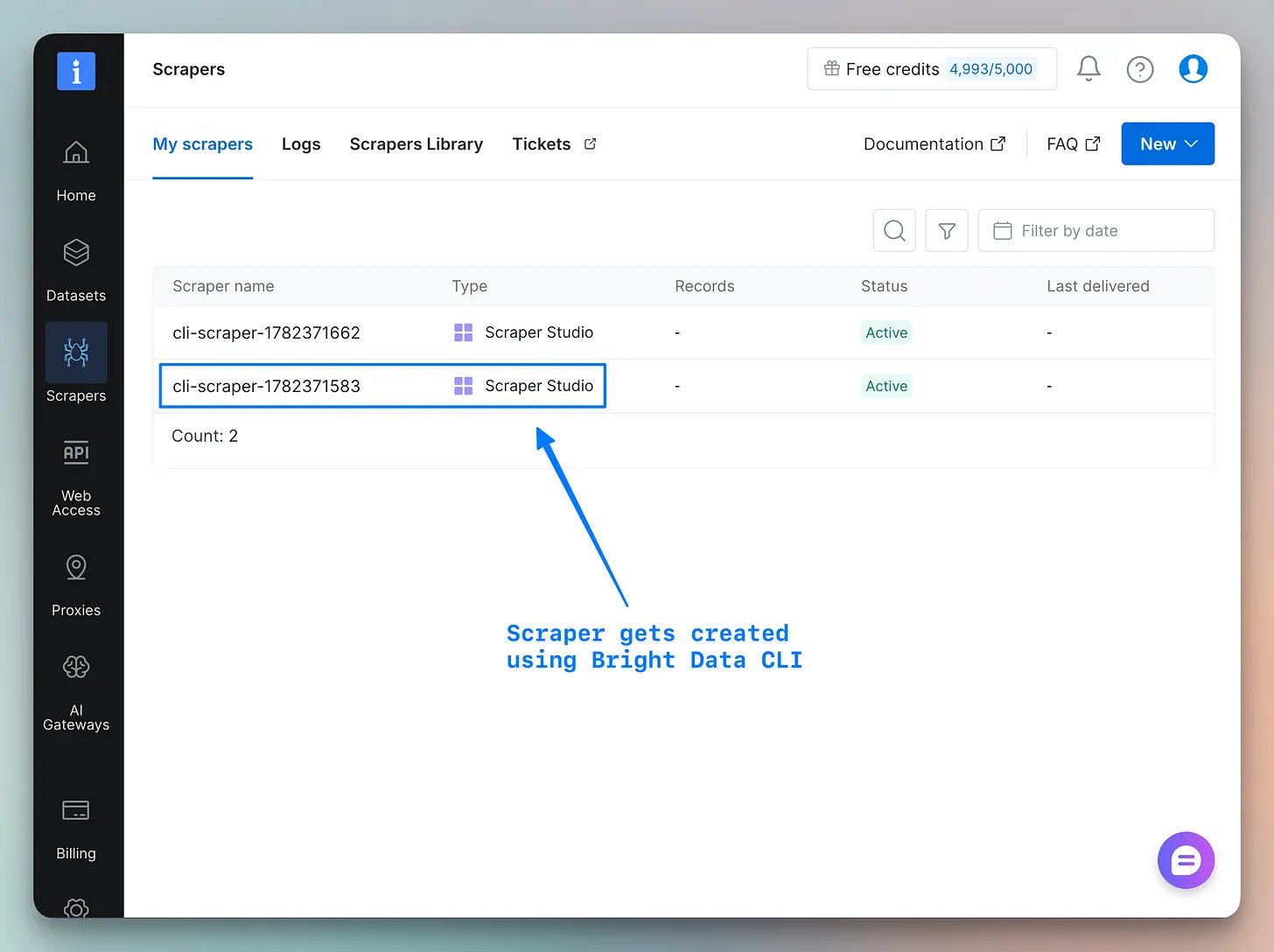Image resolution: width=1274 pixels, height=952 pixels.
Task: Switch to the Logs tab
Action: 301,144
